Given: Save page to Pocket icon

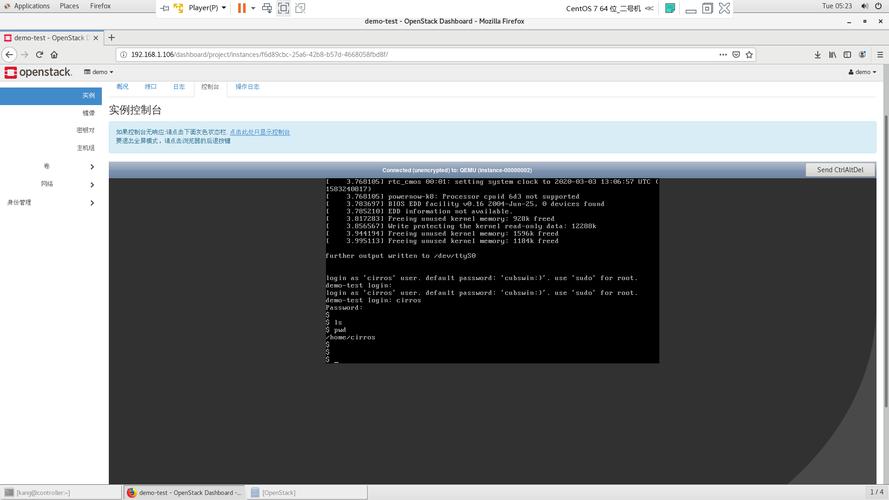Looking at the screenshot, I should [x=736, y=54].
